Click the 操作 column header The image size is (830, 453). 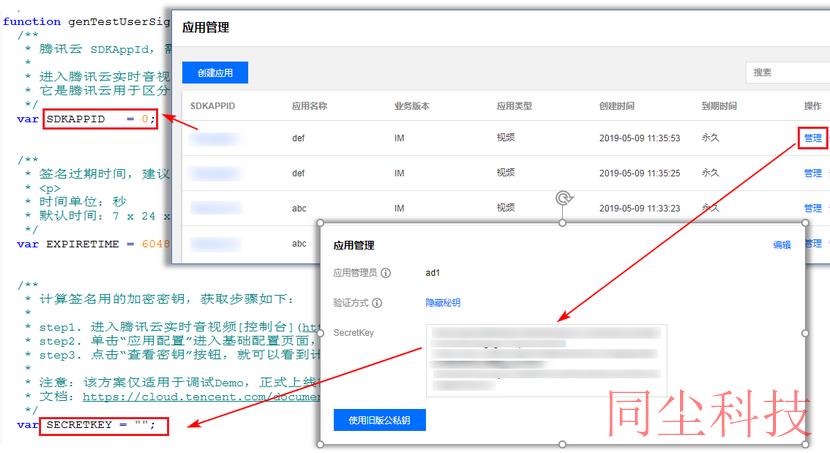pyautogui.click(x=813, y=106)
